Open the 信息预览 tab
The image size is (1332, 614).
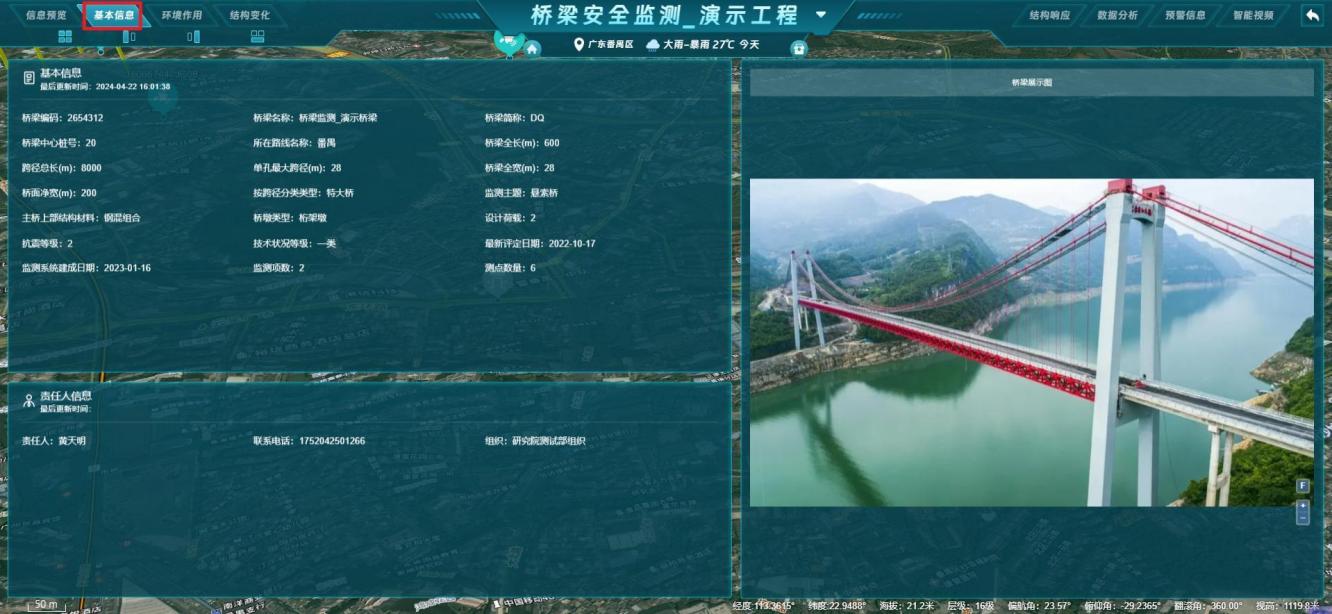pos(46,15)
